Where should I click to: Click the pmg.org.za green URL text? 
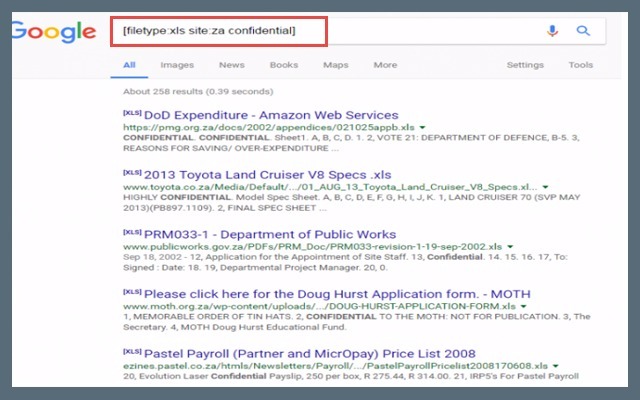[269, 127]
